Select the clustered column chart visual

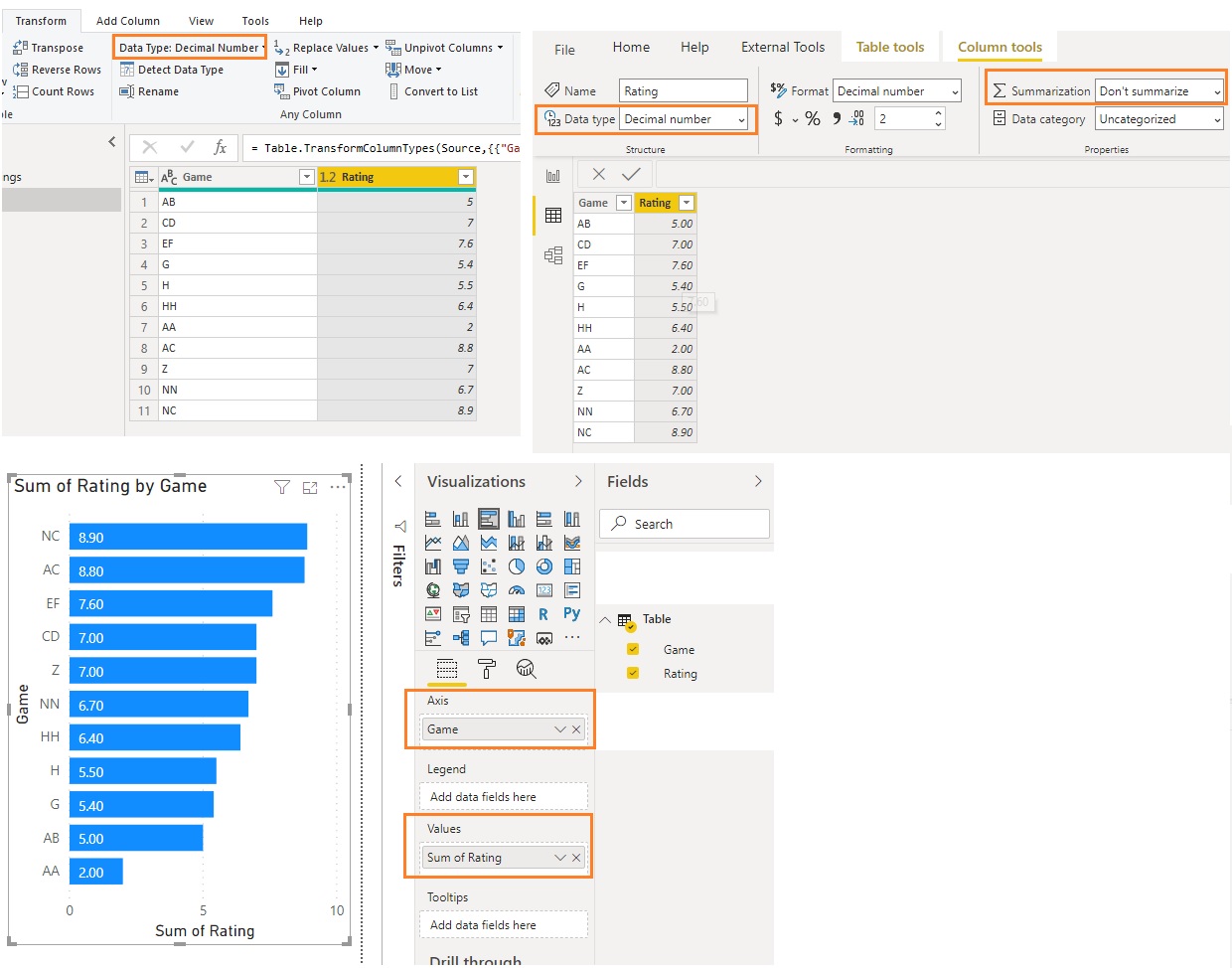coord(517,519)
